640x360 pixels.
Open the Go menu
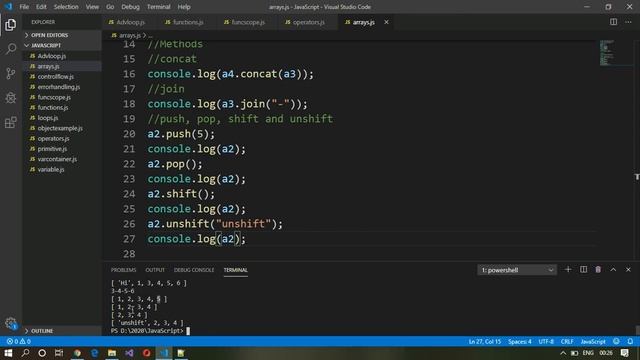pos(110,7)
